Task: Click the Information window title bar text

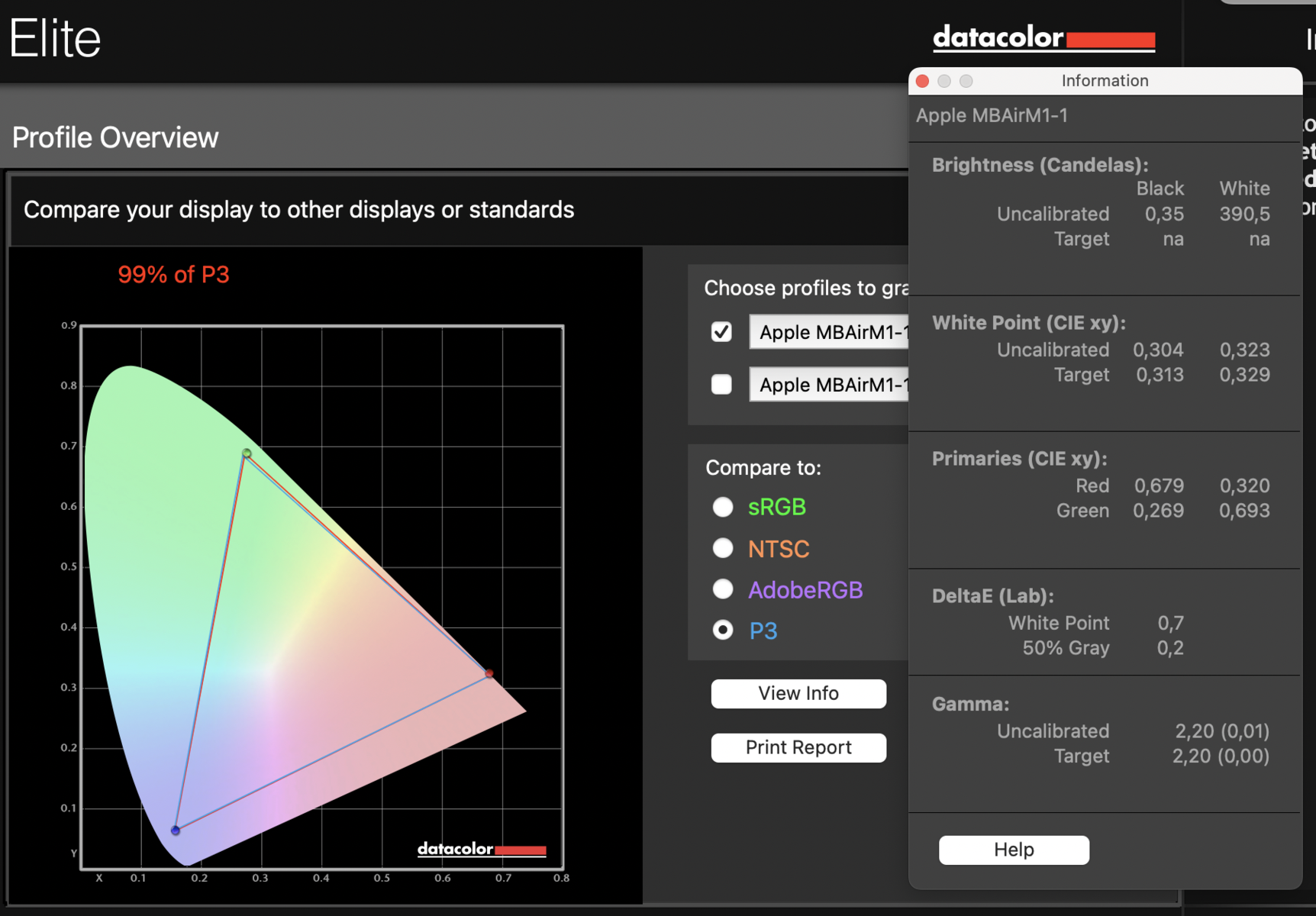Action: (1105, 81)
